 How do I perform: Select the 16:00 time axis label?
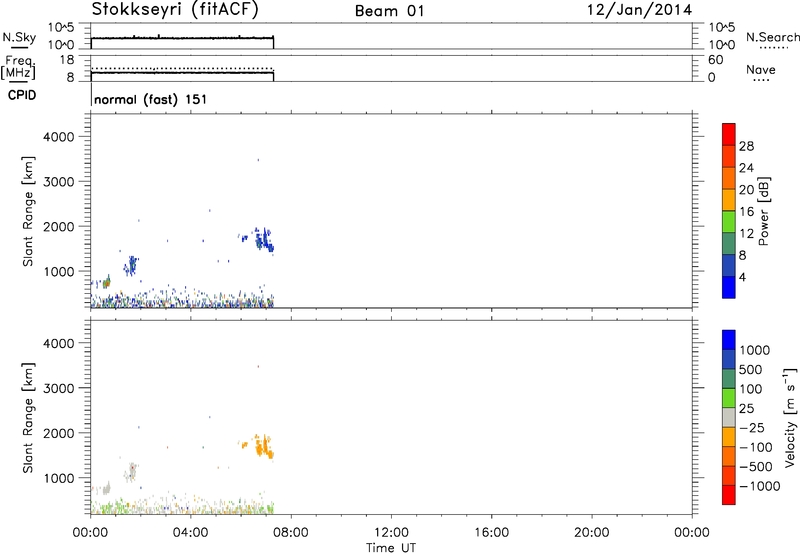tap(491, 533)
